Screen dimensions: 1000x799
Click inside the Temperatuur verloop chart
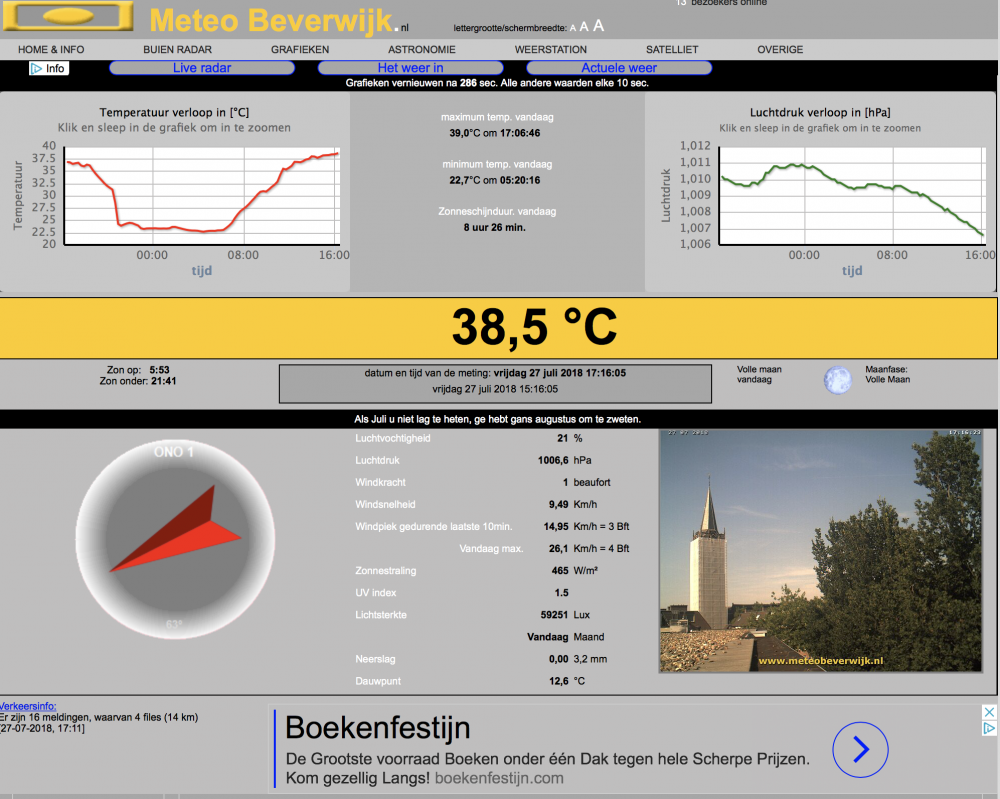click(x=202, y=196)
